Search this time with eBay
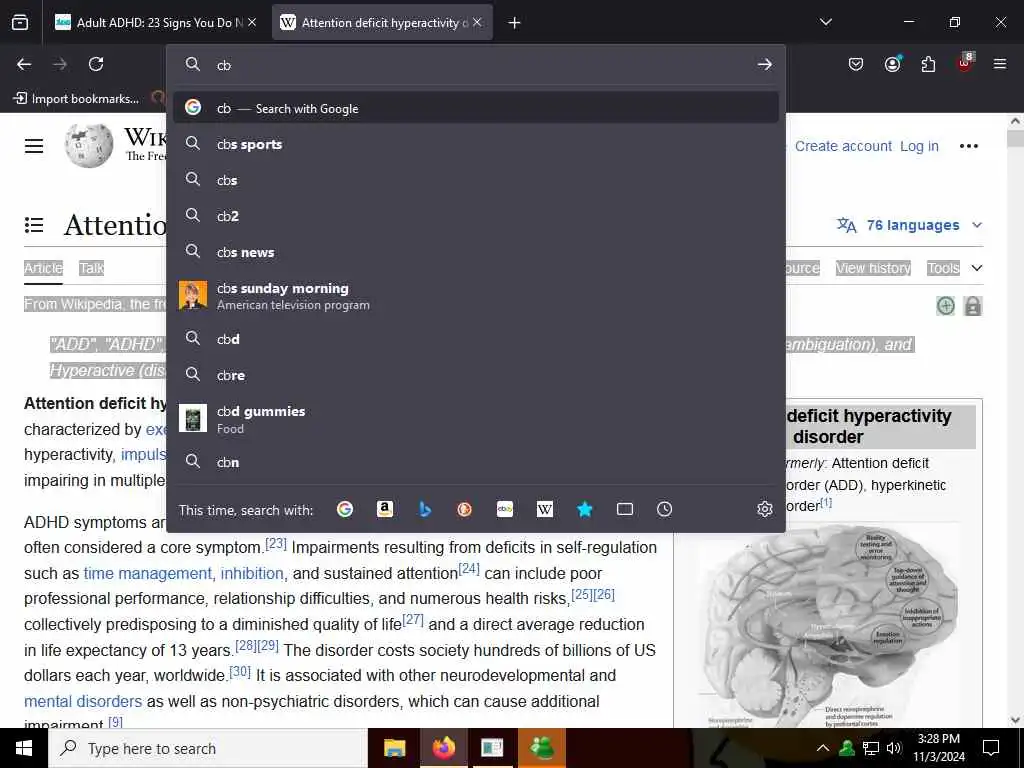The image size is (1024, 768). (505, 509)
